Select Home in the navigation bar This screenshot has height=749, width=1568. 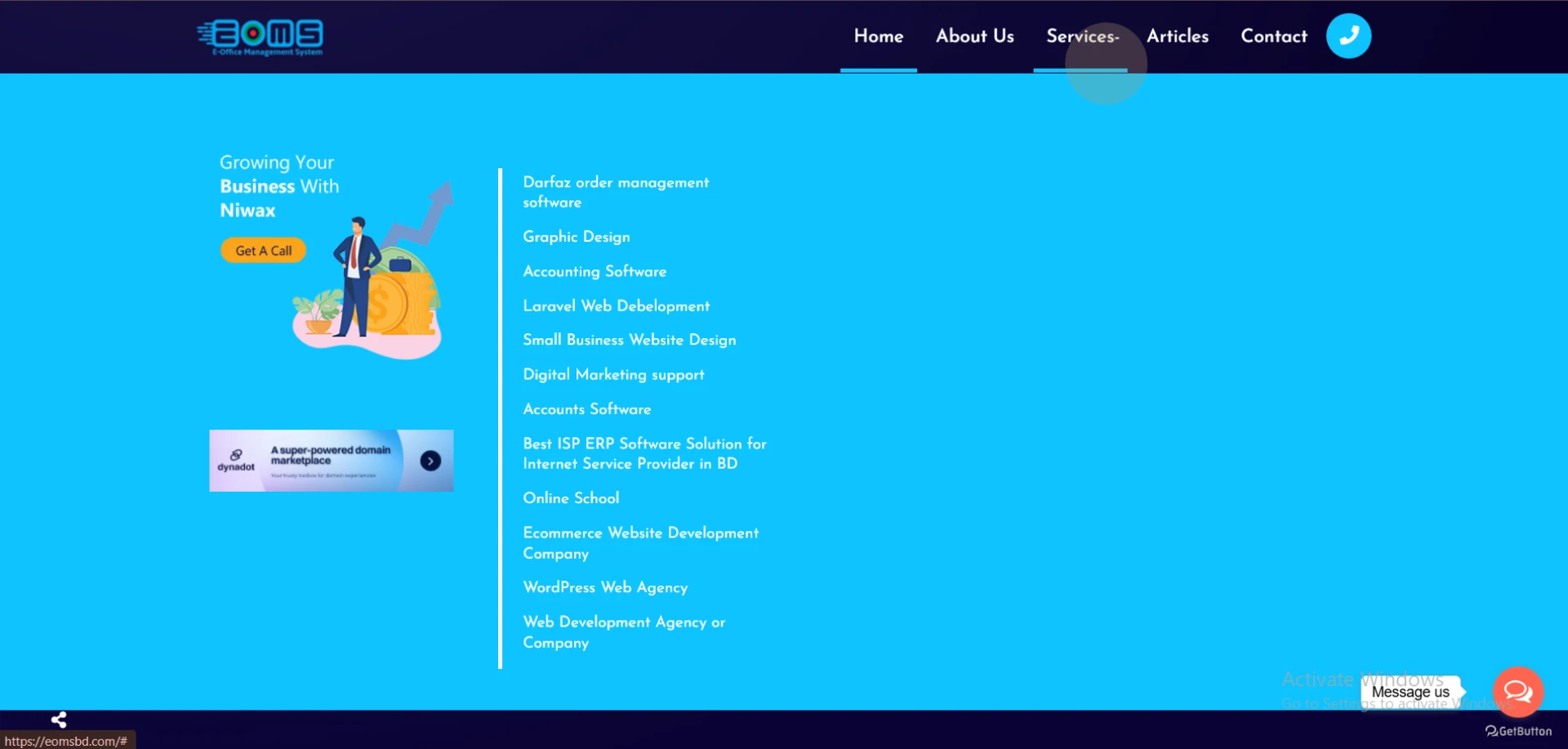878,36
